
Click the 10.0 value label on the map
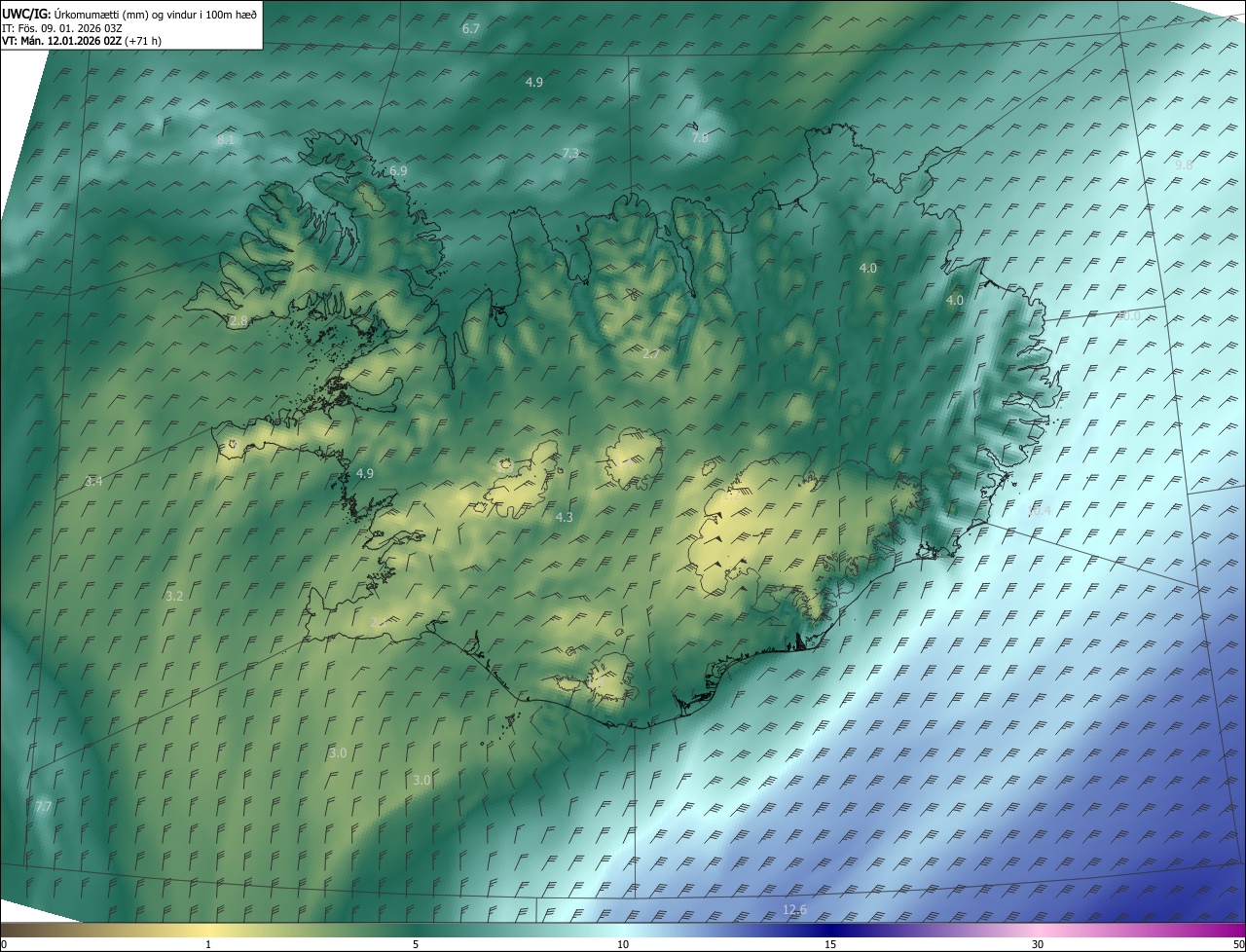tap(1127, 315)
